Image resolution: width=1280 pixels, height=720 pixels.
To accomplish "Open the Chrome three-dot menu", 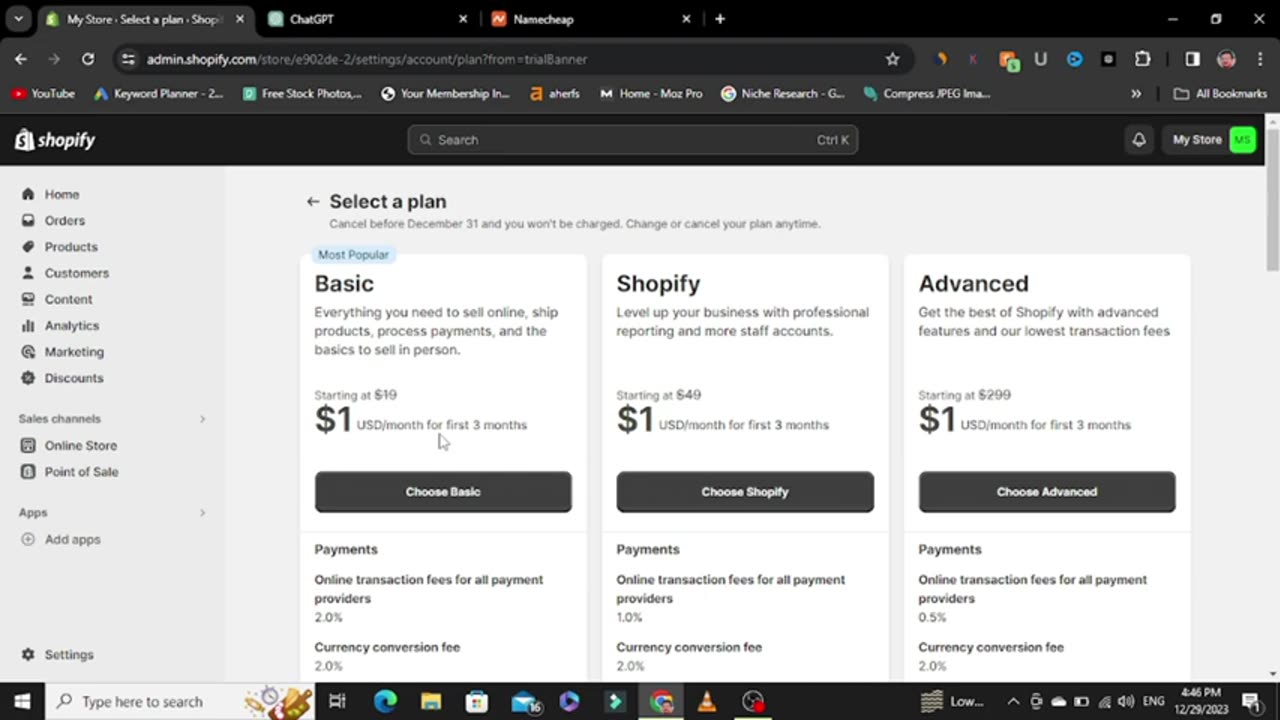I will tap(1259, 59).
